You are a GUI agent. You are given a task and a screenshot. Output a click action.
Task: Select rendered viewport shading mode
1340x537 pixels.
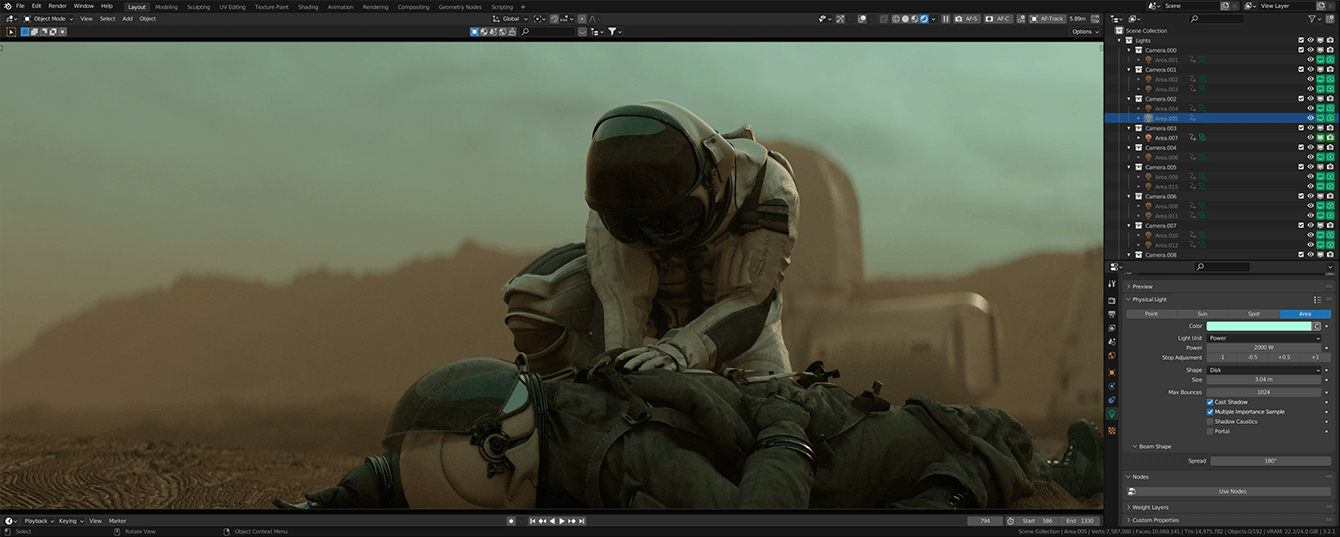pyautogui.click(x=923, y=19)
